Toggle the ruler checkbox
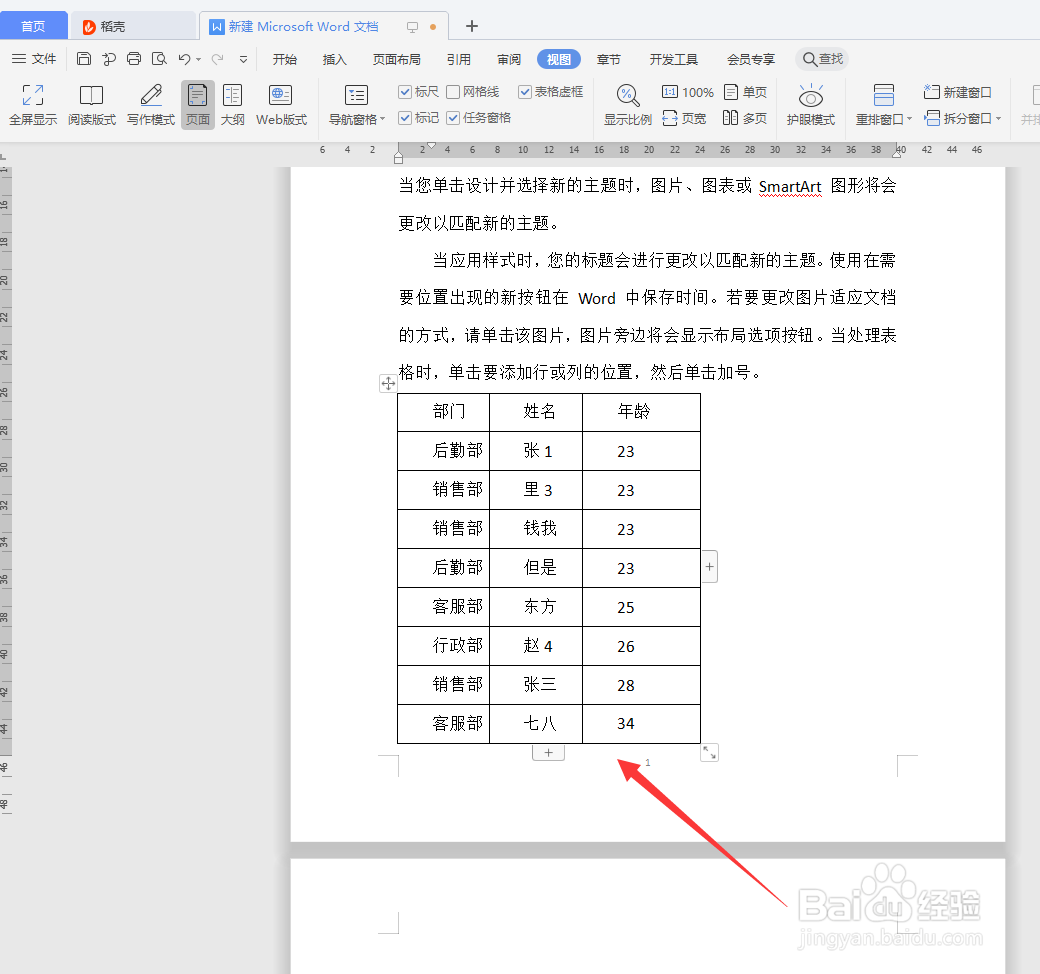 406,92
